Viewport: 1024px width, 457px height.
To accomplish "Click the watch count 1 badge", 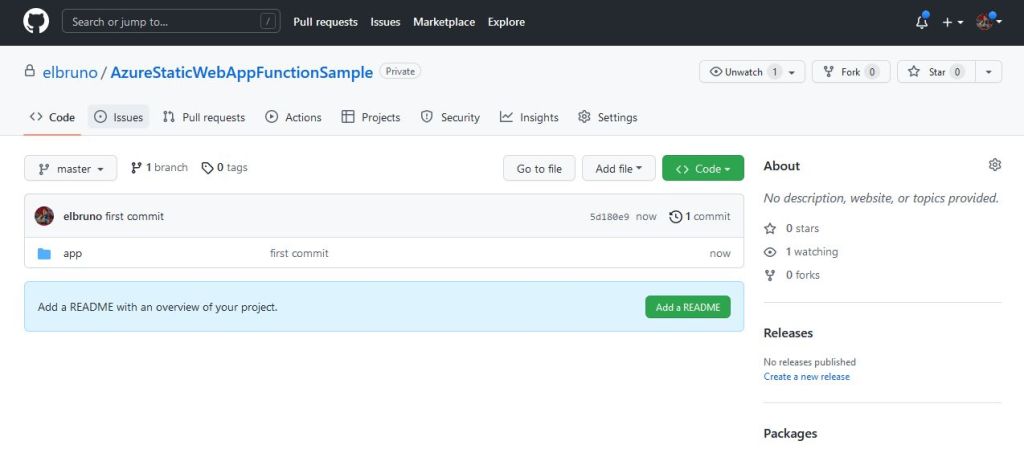I will point(775,72).
